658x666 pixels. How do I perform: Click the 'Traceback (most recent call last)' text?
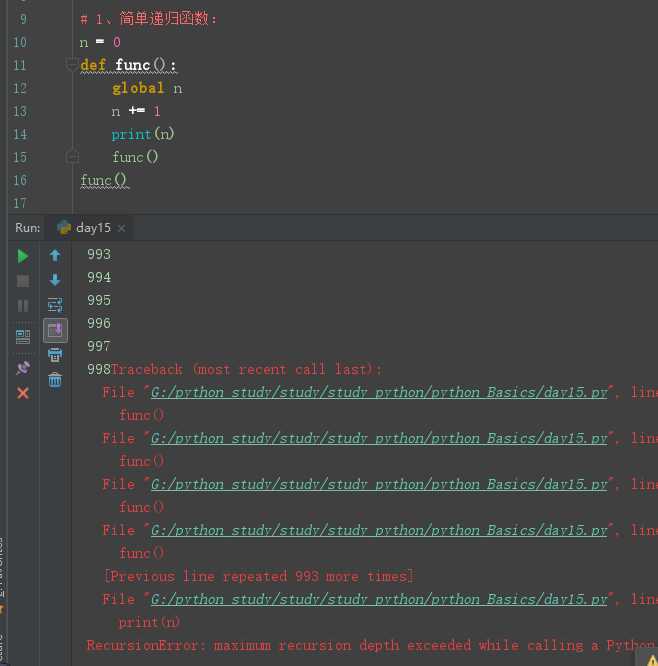[x=246, y=369]
